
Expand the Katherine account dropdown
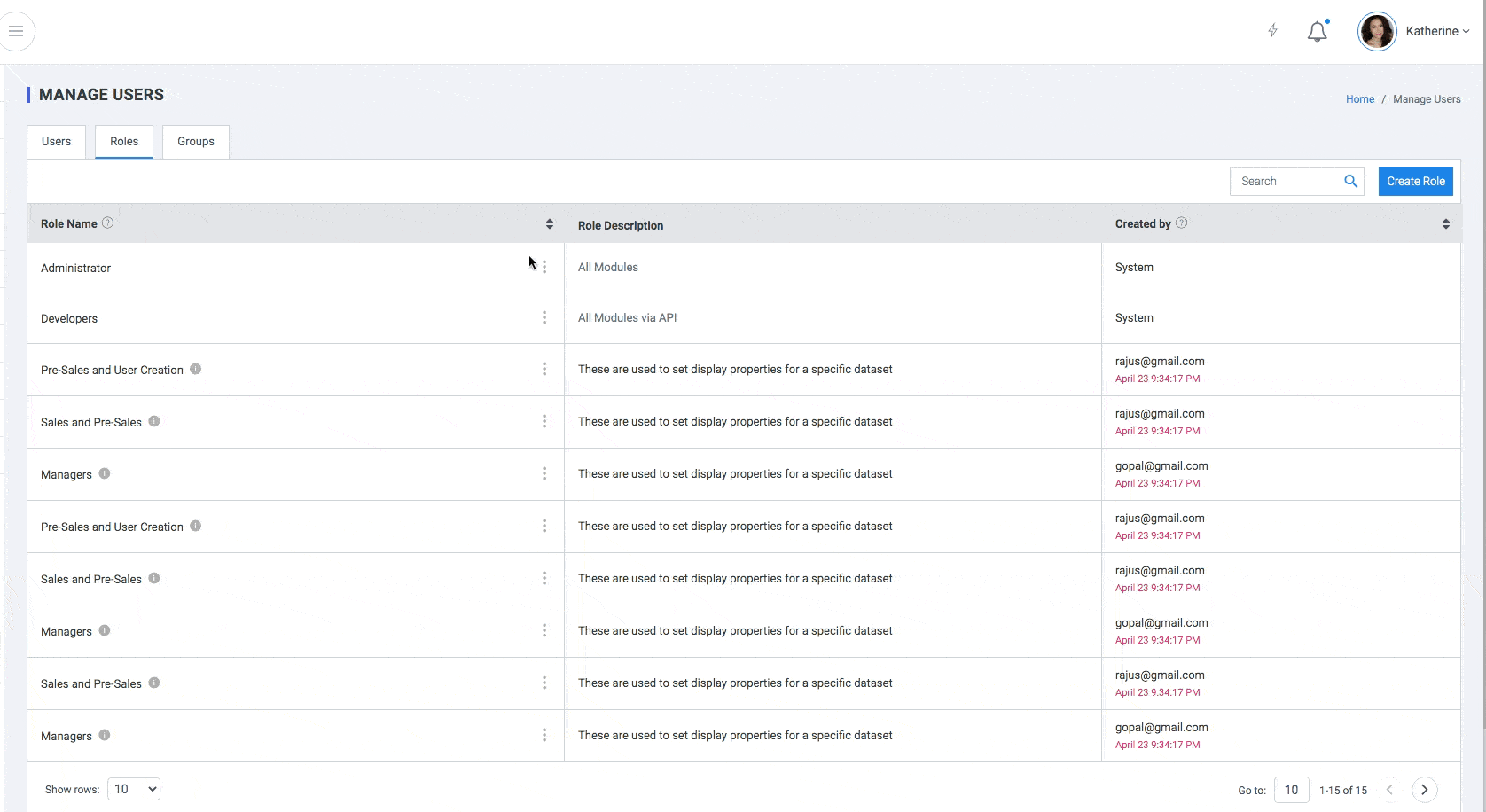click(x=1438, y=31)
